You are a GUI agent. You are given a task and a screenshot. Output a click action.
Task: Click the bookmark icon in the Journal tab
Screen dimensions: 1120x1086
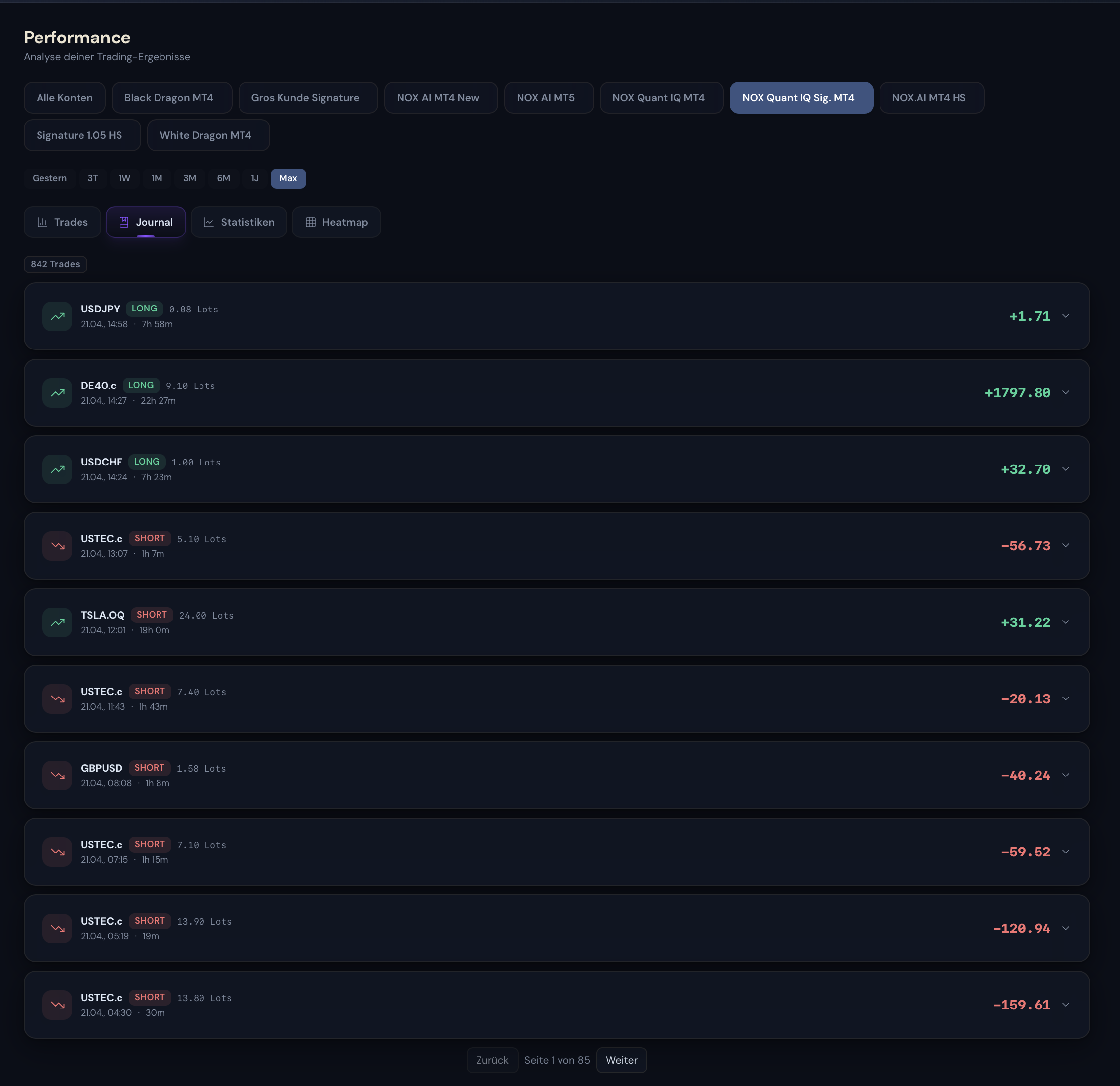[x=123, y=222]
